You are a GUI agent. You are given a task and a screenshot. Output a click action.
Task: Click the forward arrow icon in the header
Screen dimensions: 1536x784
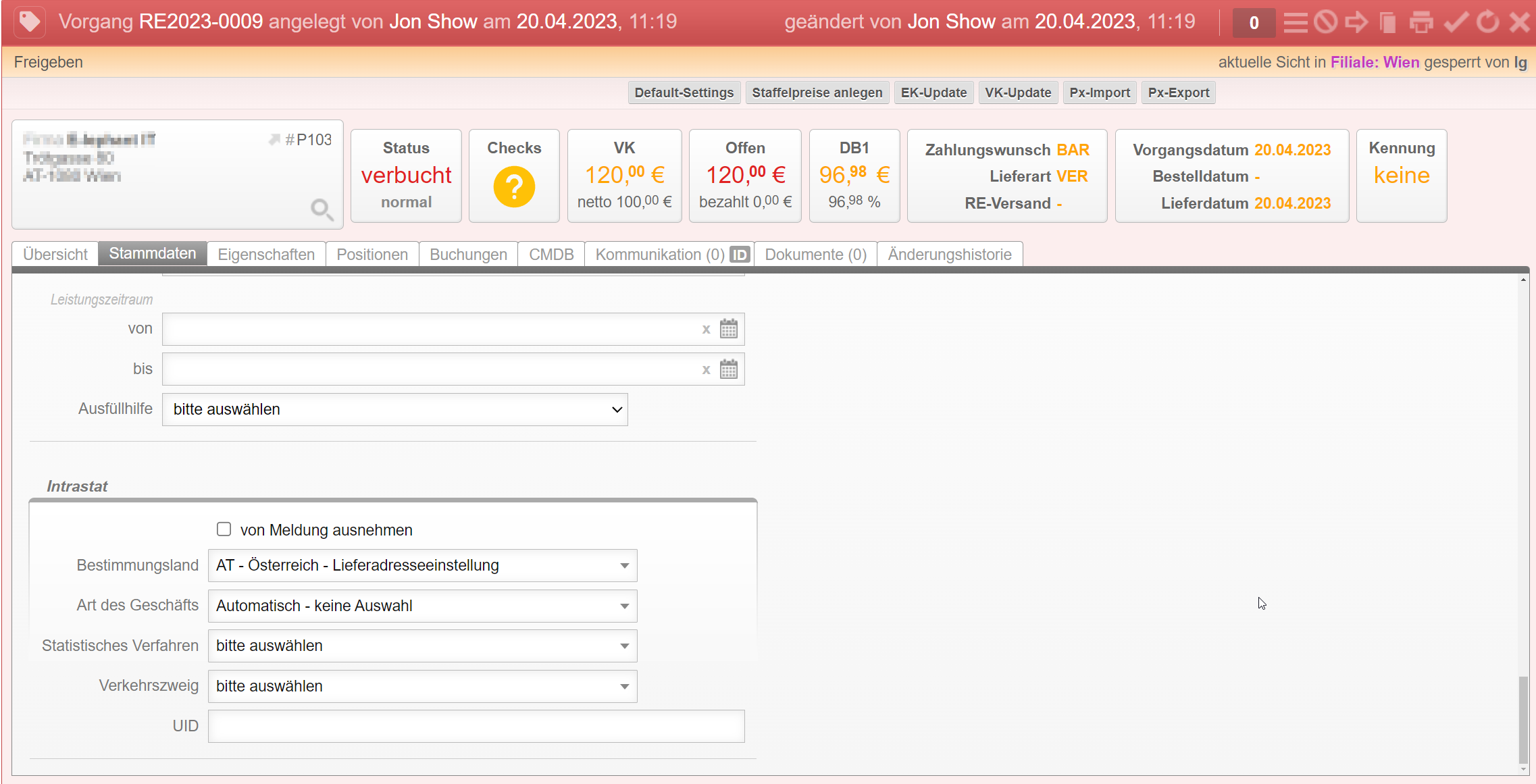[1356, 22]
